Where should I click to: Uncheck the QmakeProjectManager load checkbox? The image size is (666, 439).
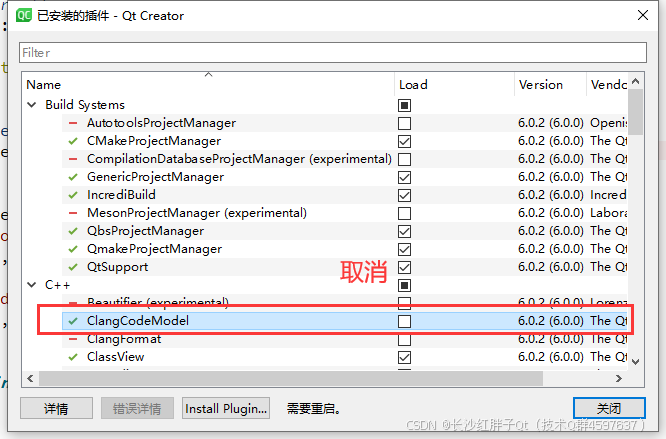(x=404, y=249)
